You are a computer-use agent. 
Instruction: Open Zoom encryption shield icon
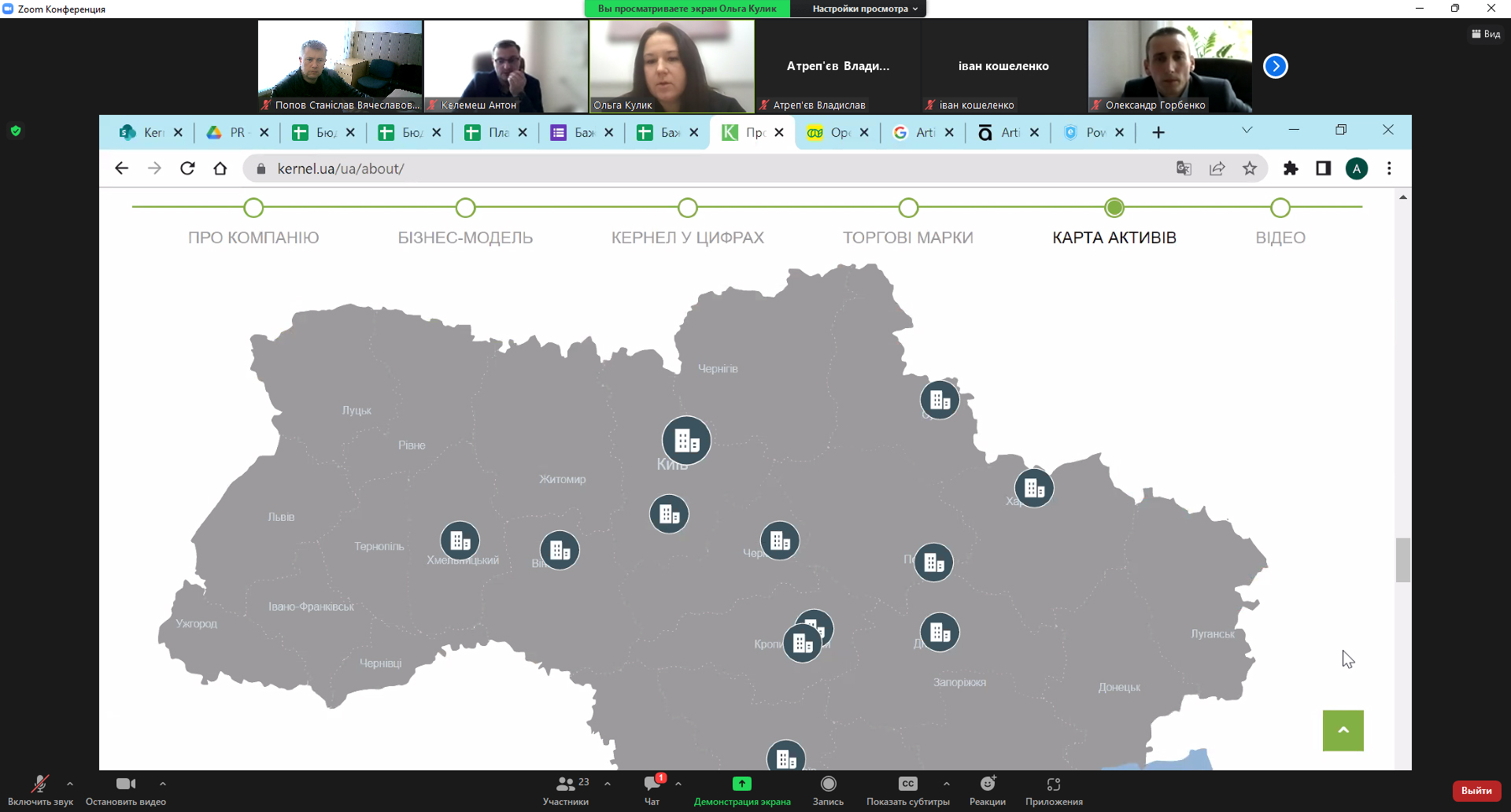tap(16, 131)
